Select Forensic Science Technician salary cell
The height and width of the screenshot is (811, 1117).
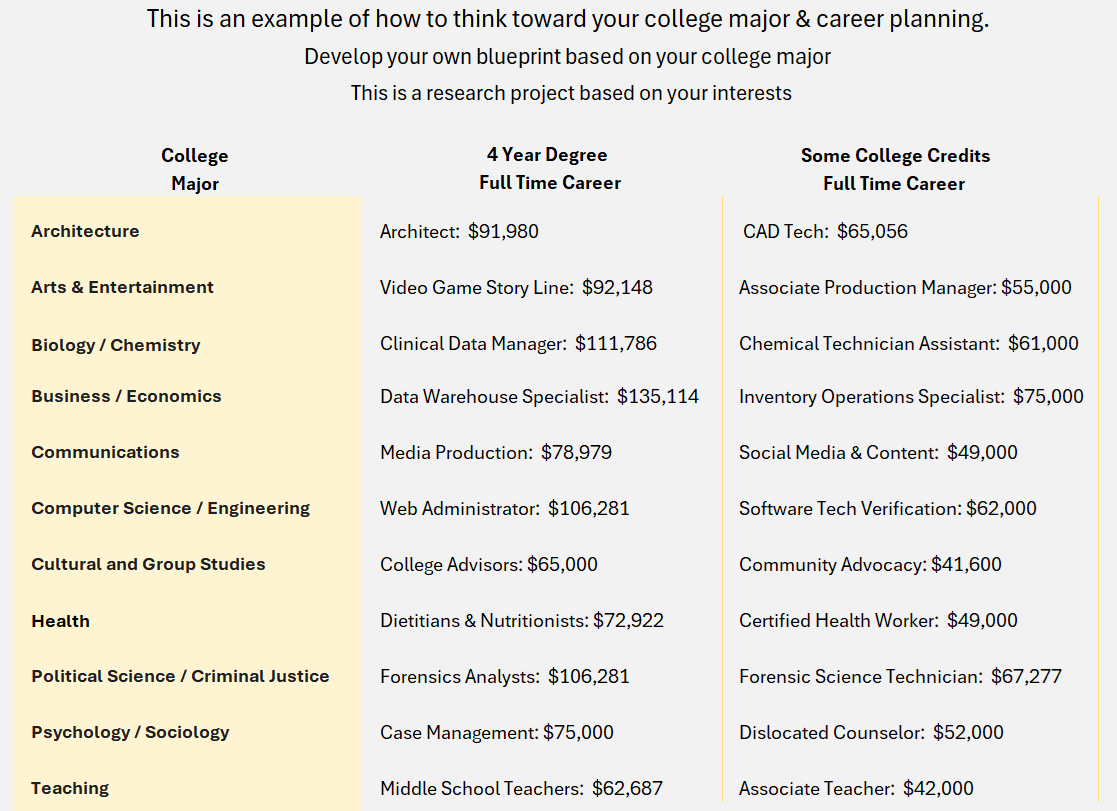[x=900, y=676]
